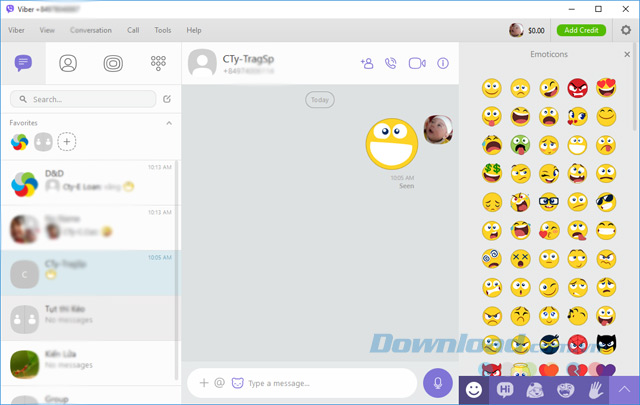
Task: Close the Emoticons panel
Action: tap(627, 54)
